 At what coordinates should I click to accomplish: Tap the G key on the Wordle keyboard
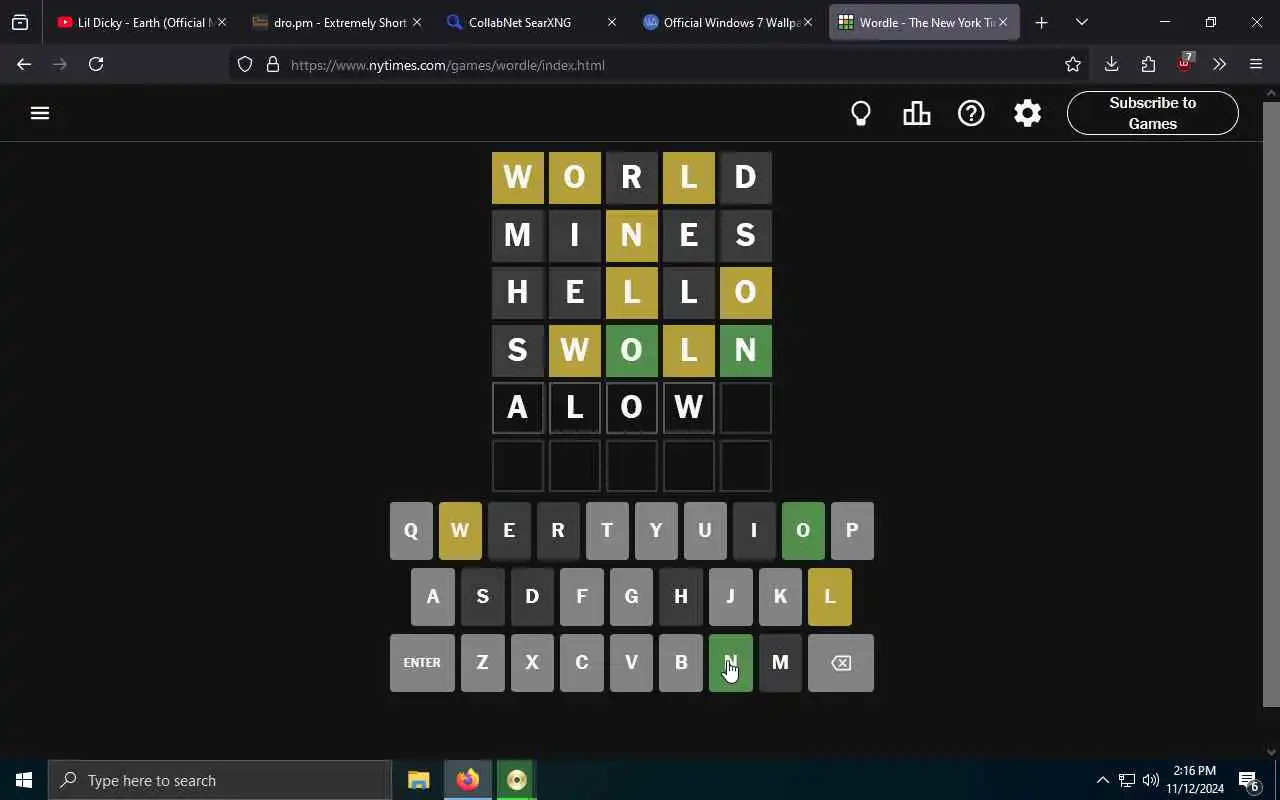tap(631, 597)
